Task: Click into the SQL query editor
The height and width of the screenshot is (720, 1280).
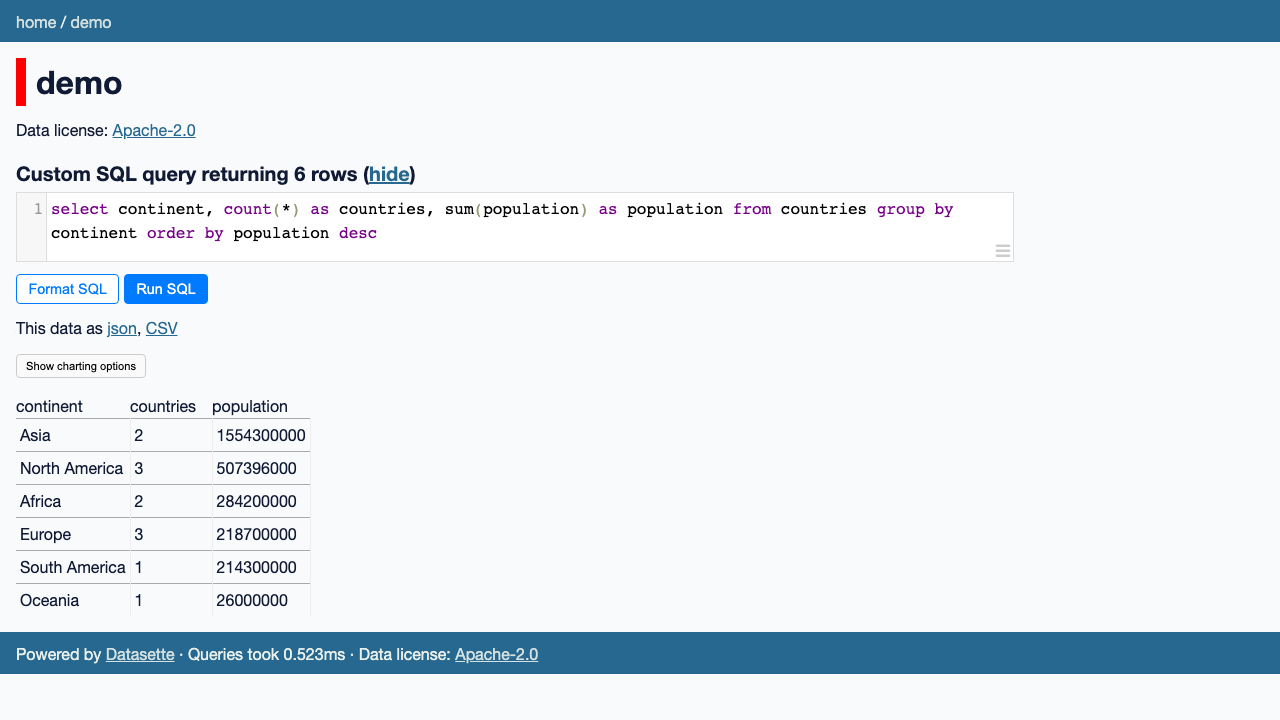Action: pyautogui.click(x=529, y=227)
